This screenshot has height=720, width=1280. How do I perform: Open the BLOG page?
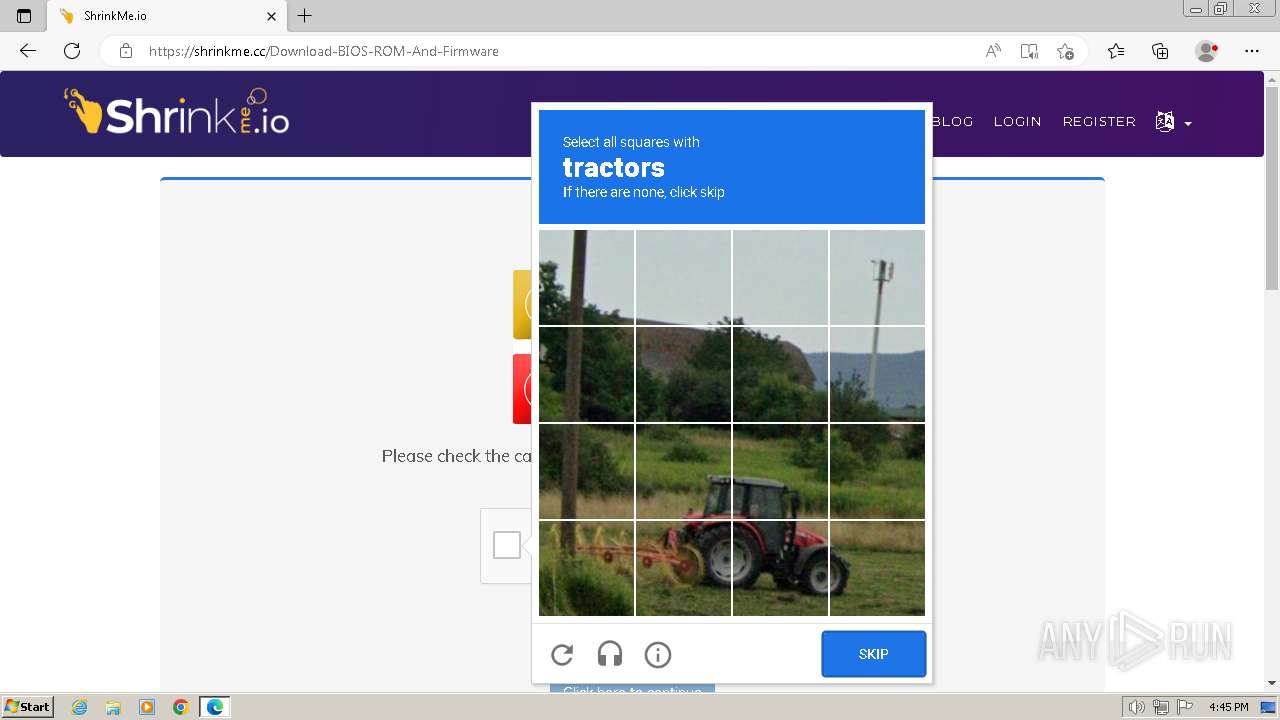pyautogui.click(x=952, y=121)
